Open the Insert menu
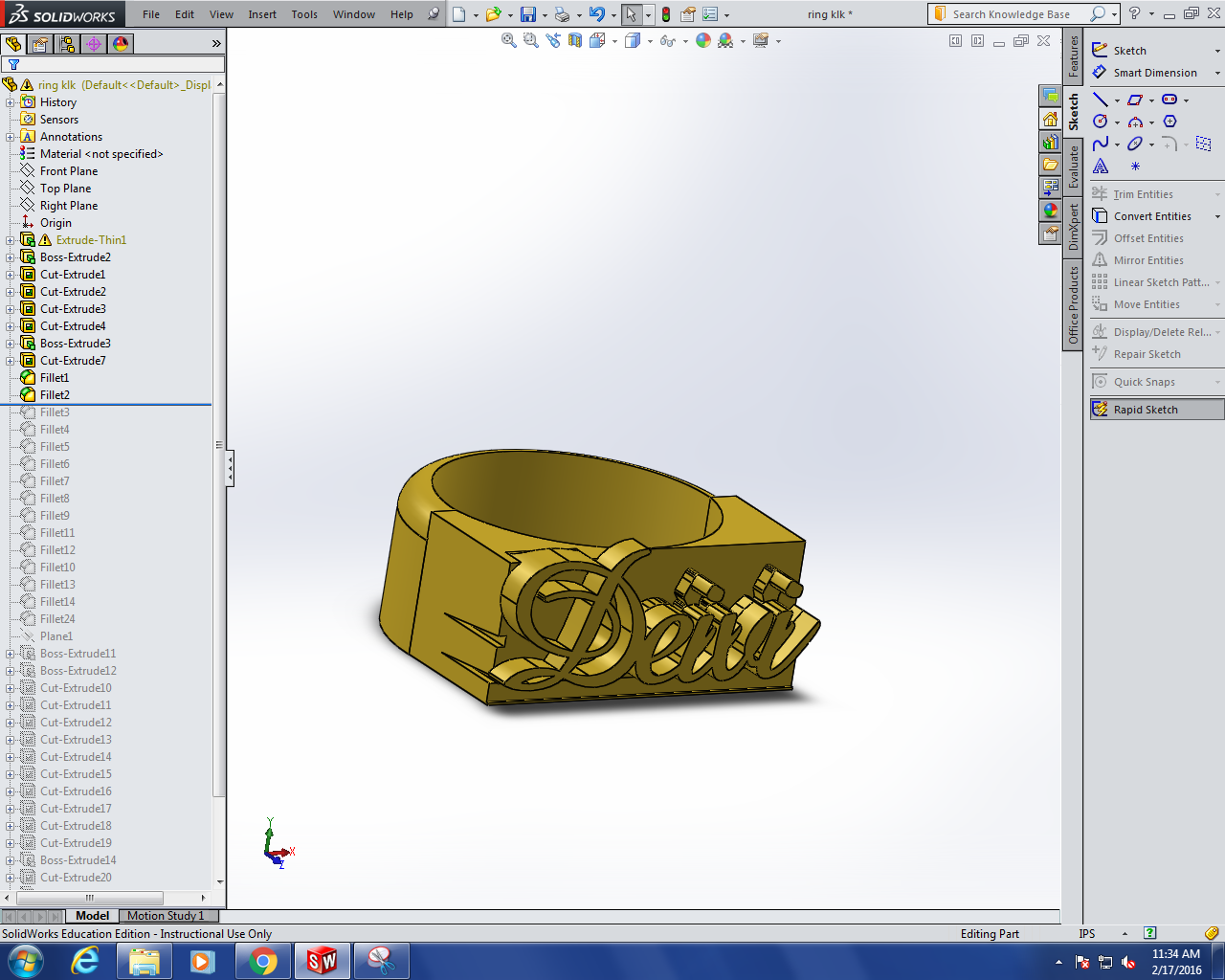1225x980 pixels. [x=262, y=14]
